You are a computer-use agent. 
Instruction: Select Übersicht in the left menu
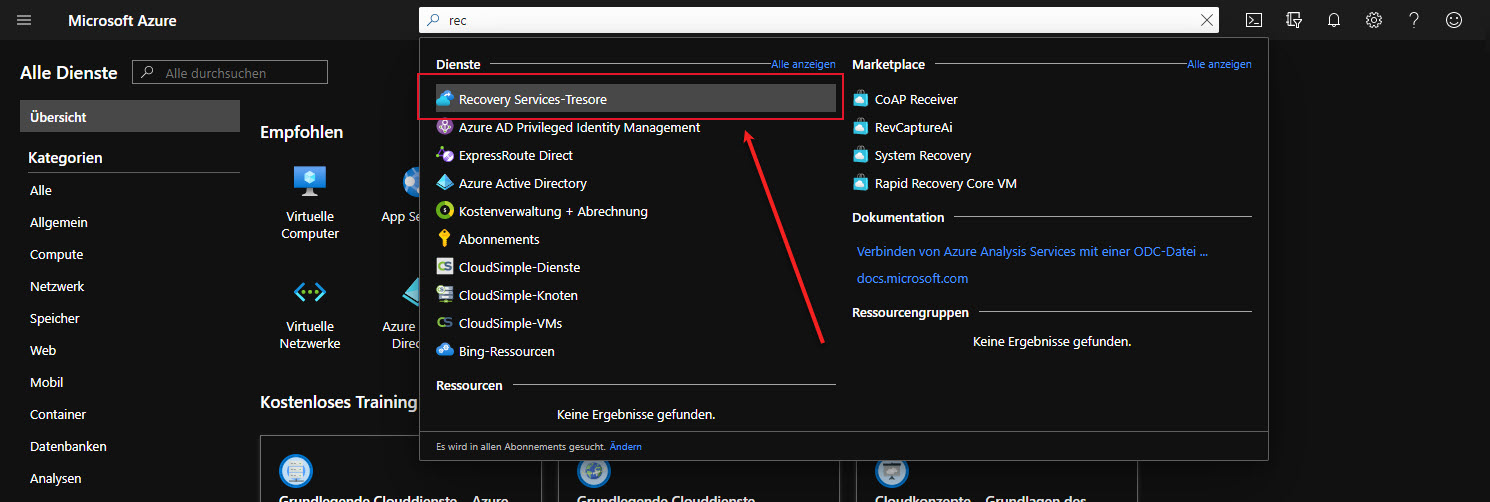130,117
